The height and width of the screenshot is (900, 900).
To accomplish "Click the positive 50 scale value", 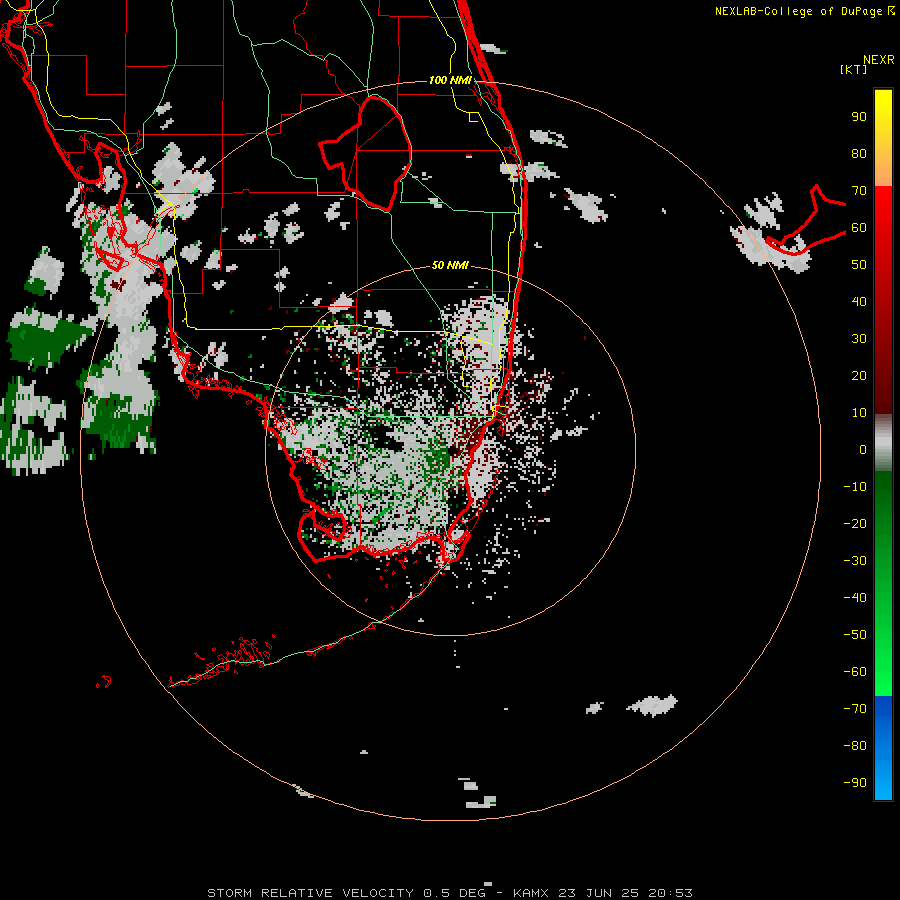I will click(x=859, y=265).
